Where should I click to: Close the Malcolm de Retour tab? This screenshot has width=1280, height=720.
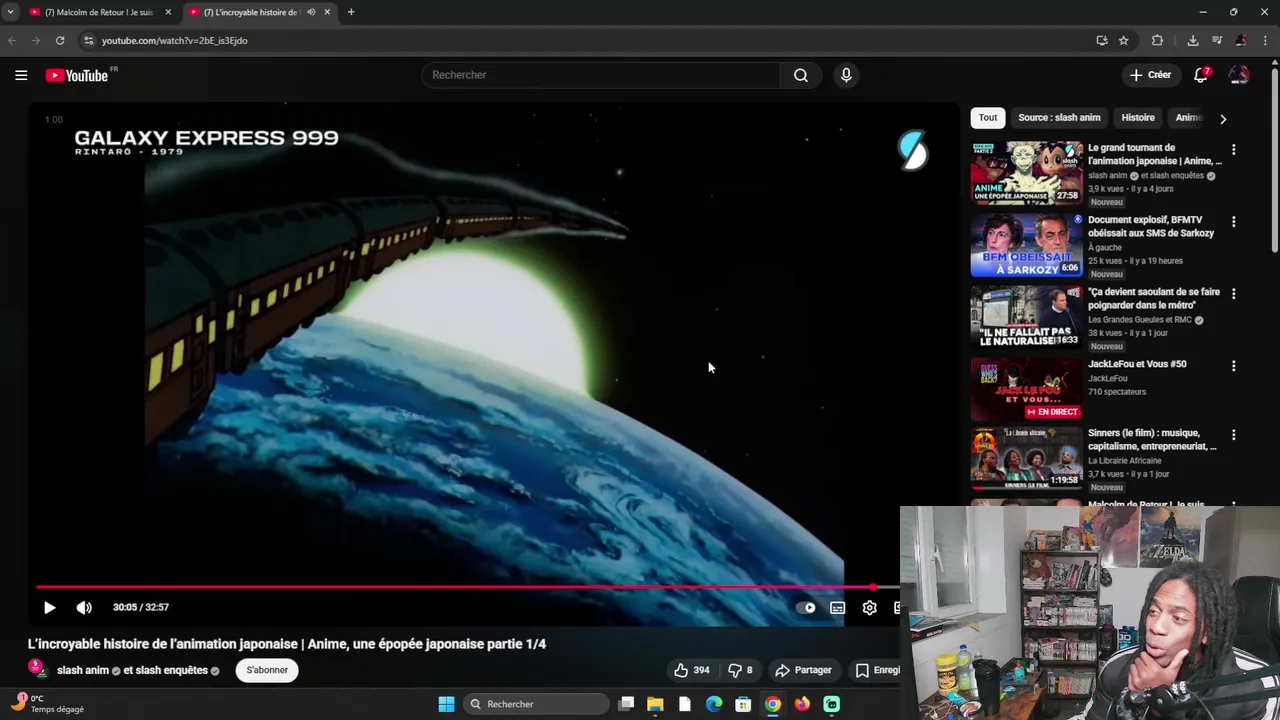168,12
